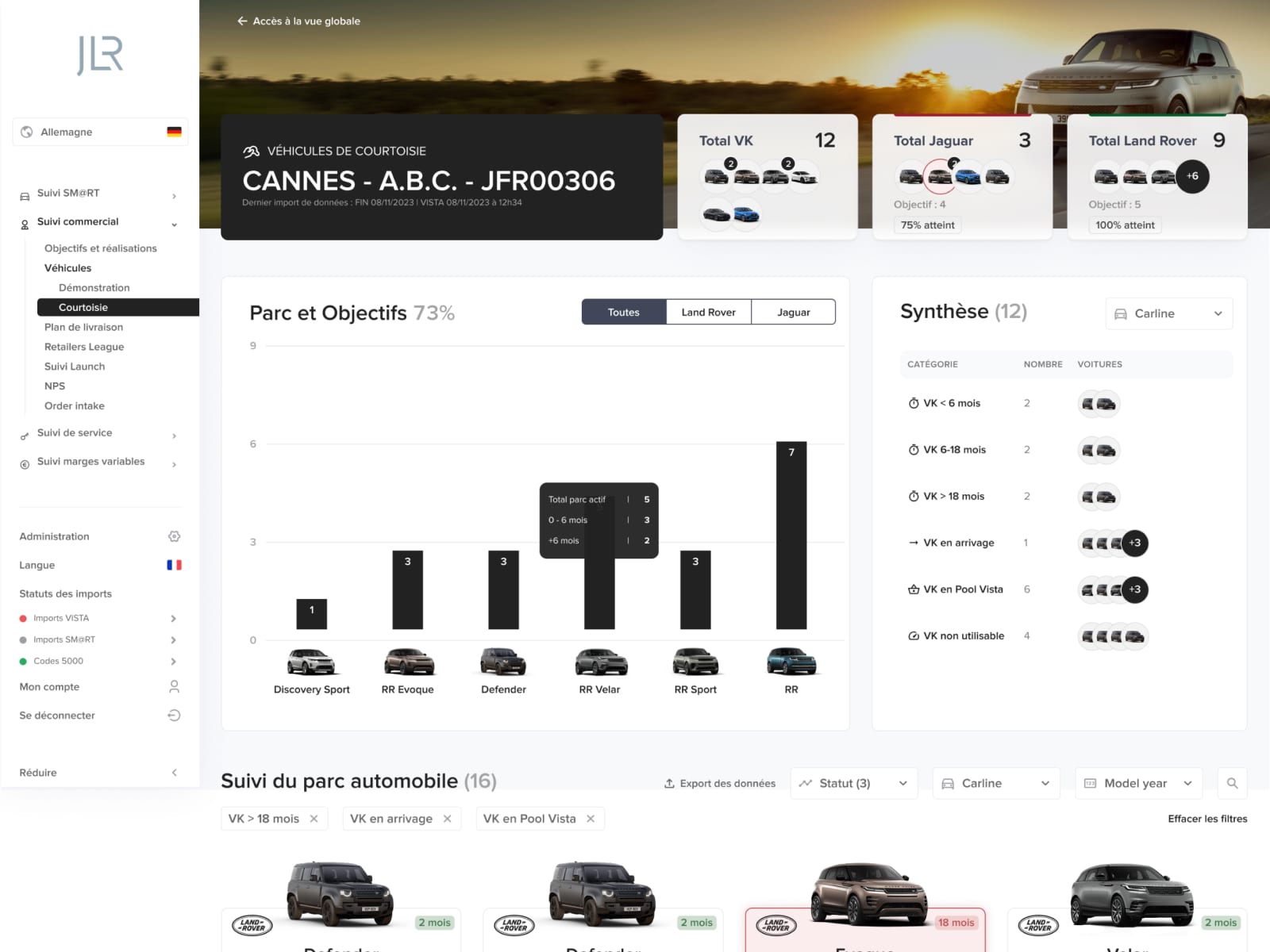Remove the VK > 18 mois filter chip
Screen dimensions: 1270x952
(x=314, y=819)
